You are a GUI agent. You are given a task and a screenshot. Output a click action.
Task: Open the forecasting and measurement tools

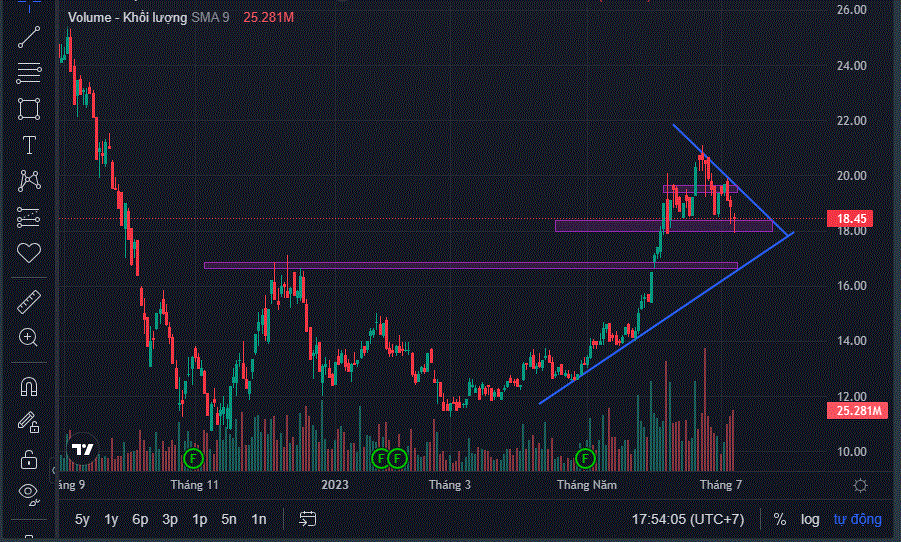29,217
